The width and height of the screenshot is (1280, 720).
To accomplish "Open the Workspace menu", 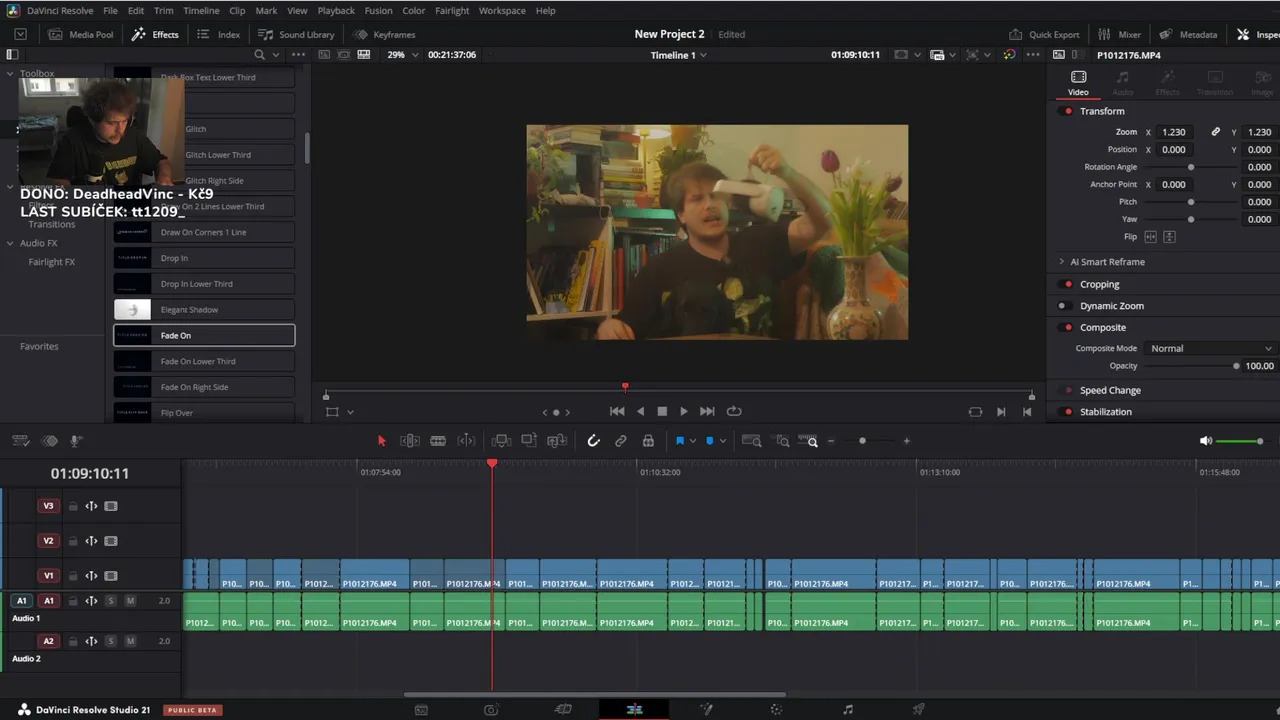I will pos(502,11).
